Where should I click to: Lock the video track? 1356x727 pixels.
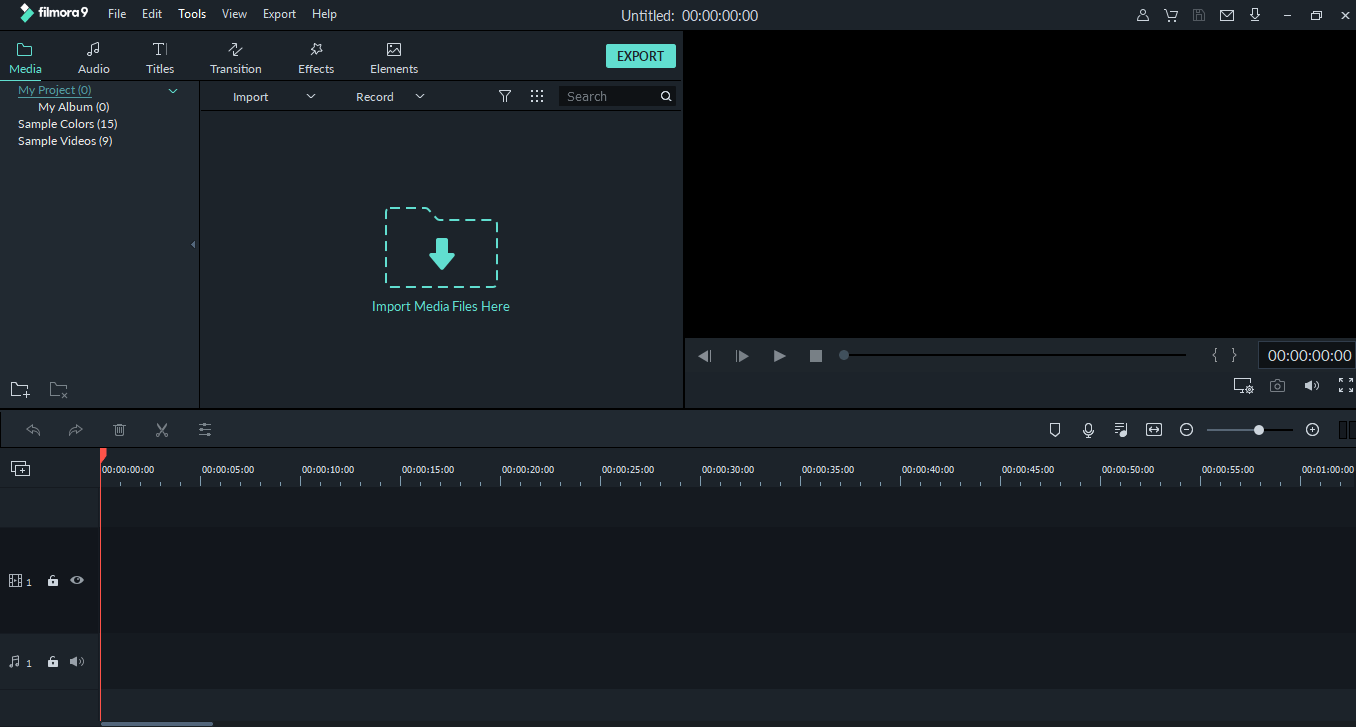[52, 580]
